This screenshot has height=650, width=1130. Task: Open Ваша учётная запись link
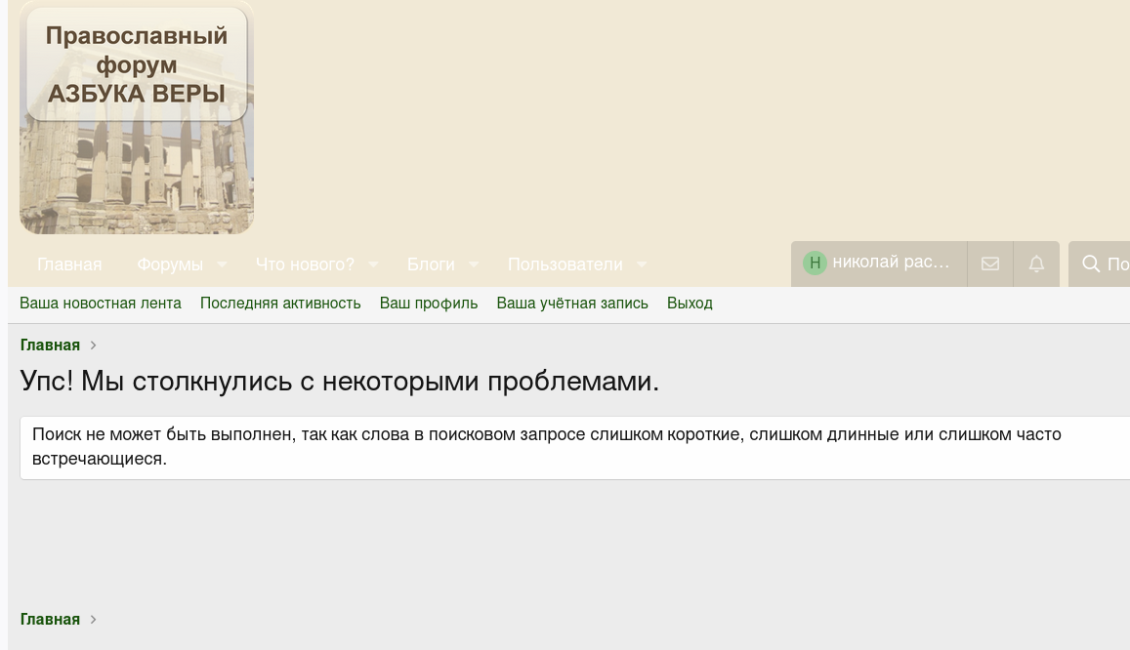click(572, 303)
